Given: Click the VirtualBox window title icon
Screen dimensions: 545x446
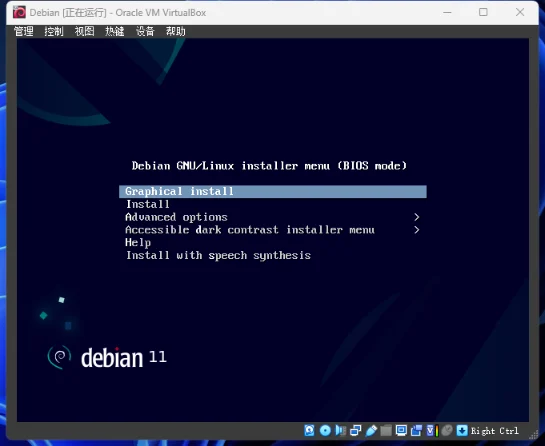Looking at the screenshot, I should coord(19,13).
